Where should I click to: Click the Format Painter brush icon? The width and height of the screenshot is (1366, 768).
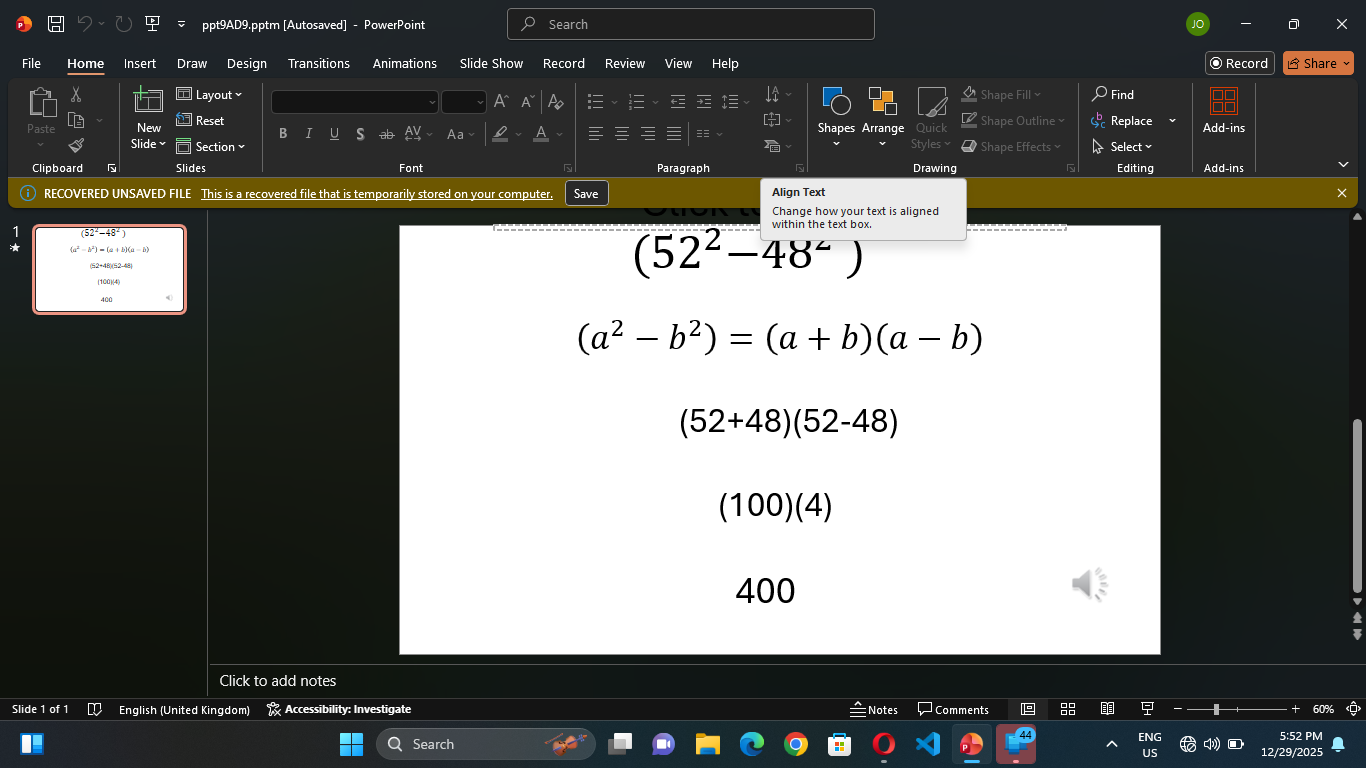coord(76,145)
